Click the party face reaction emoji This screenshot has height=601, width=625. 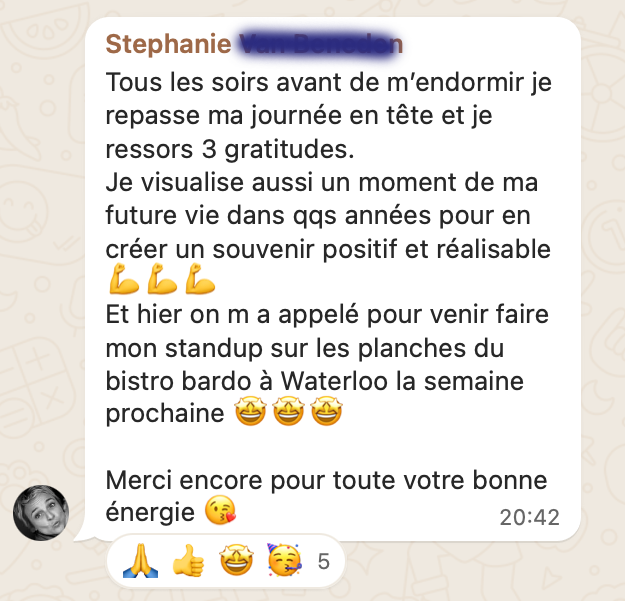284,560
